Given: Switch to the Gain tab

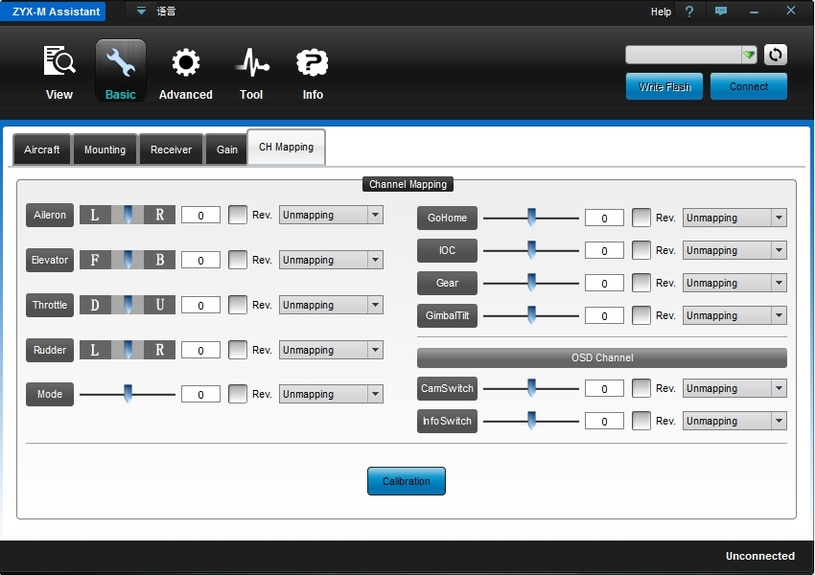Looking at the screenshot, I should 227,150.
